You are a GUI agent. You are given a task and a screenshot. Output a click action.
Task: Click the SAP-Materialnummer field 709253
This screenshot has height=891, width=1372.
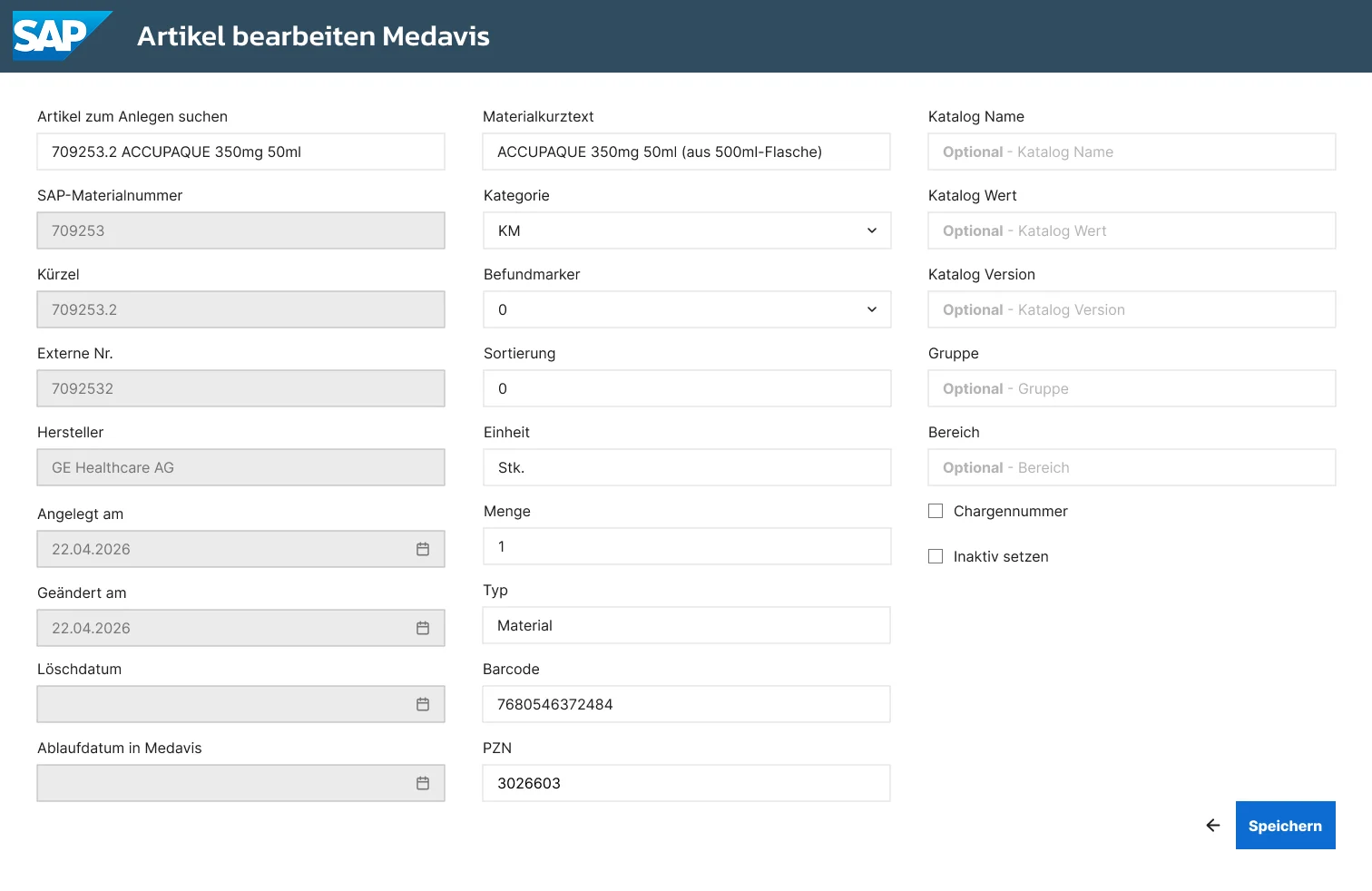240,230
